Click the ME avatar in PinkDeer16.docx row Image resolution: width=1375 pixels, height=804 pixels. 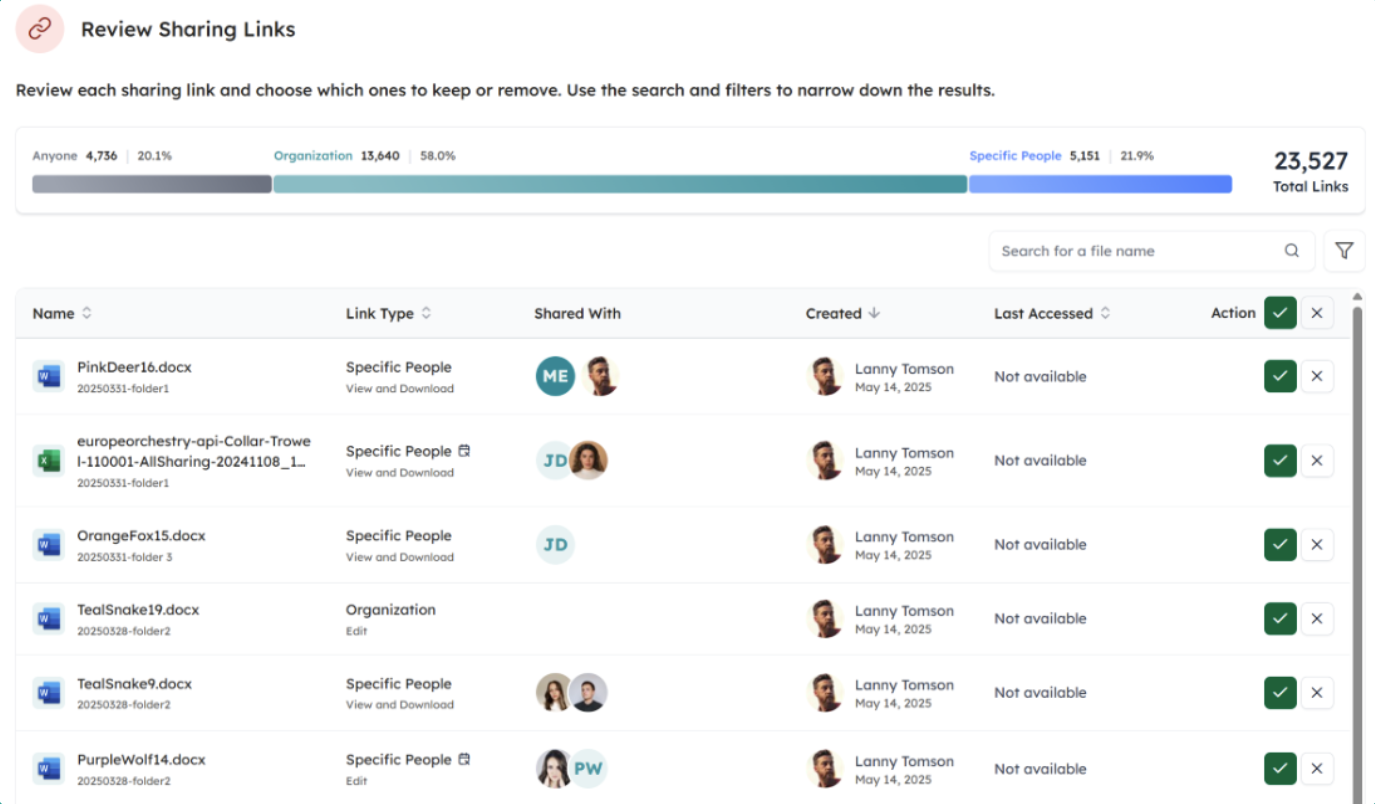click(555, 377)
